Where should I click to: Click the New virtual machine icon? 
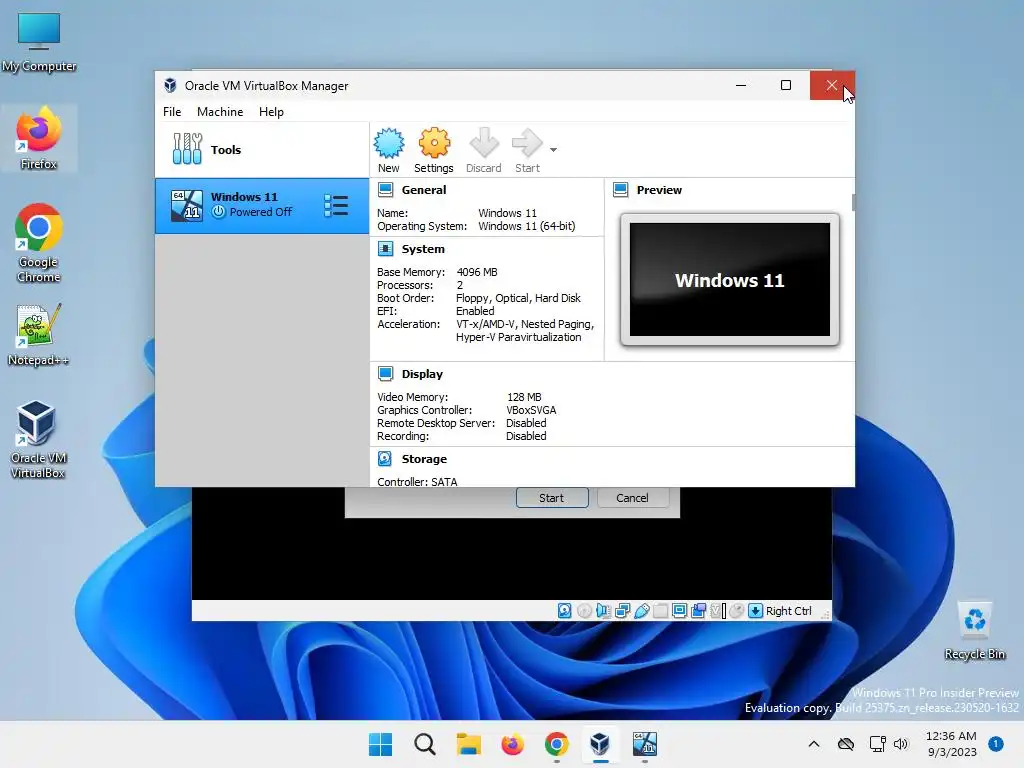pos(389,150)
